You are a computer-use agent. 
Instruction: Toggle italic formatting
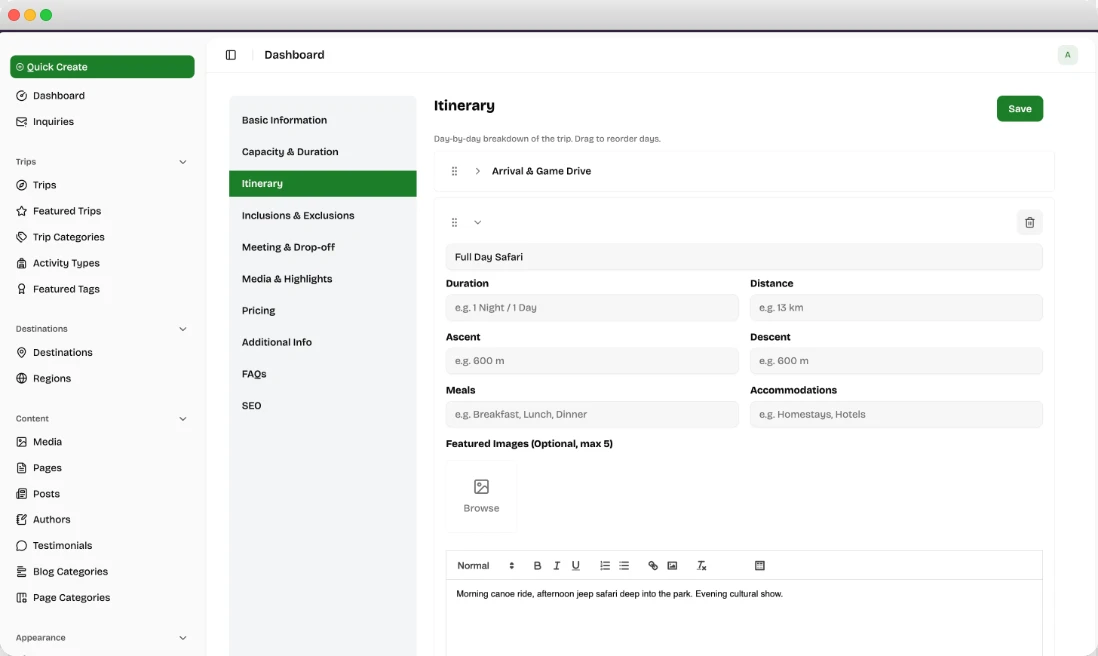click(557, 566)
